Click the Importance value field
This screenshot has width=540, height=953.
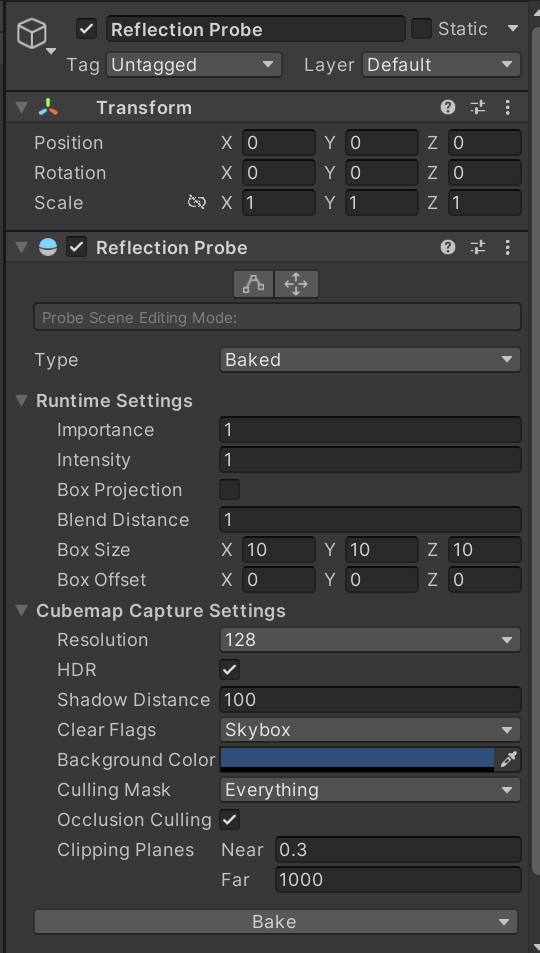pyautogui.click(x=370, y=430)
